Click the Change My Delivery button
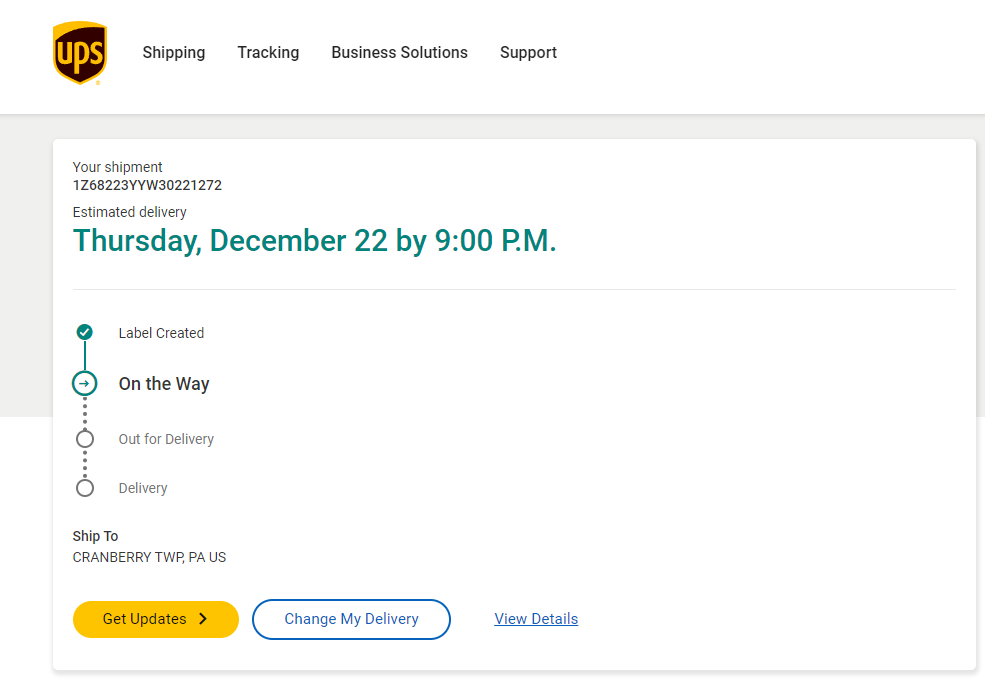The image size is (985, 694). (351, 619)
